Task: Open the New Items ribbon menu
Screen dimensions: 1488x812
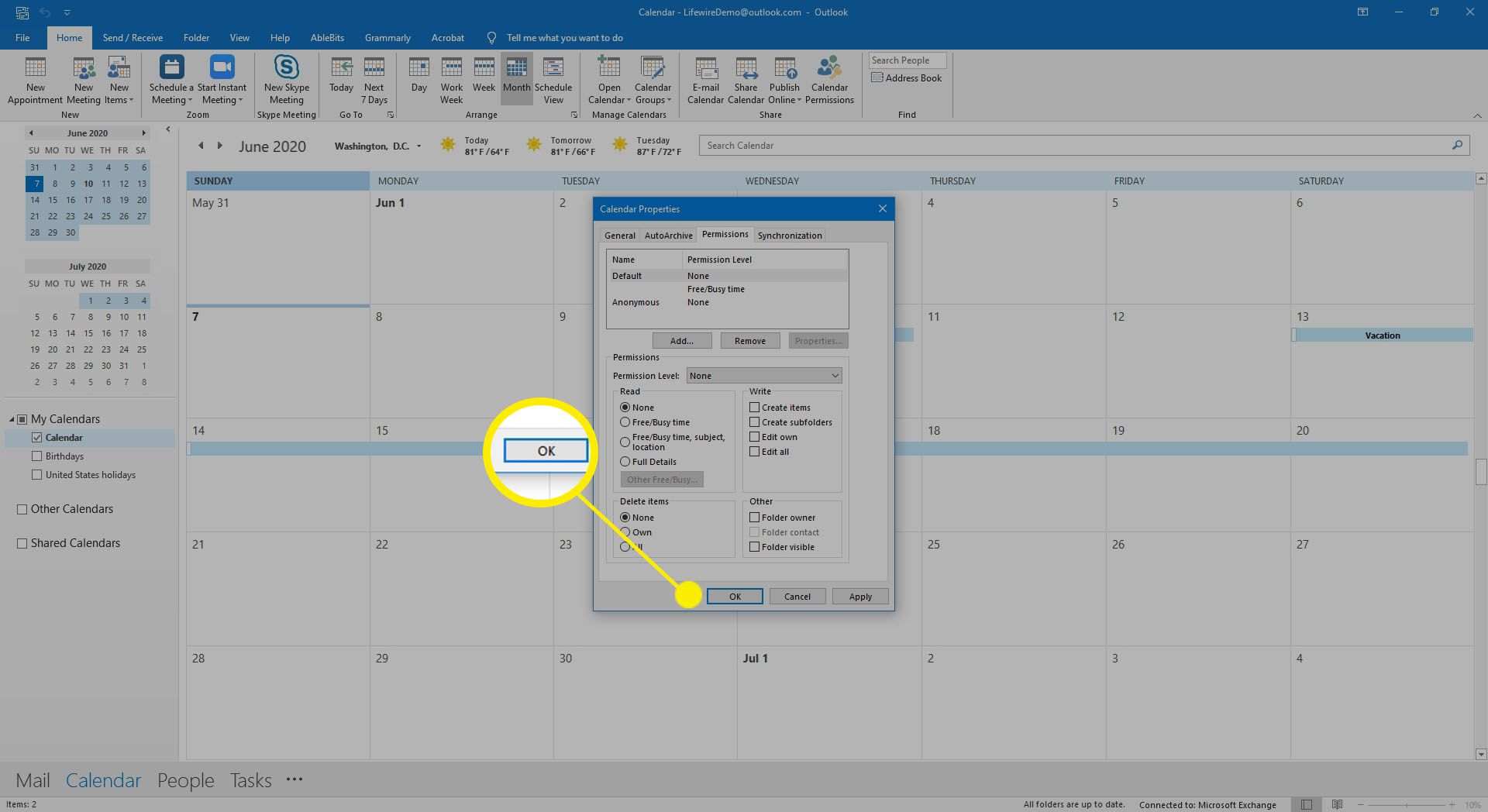Action: (x=119, y=80)
